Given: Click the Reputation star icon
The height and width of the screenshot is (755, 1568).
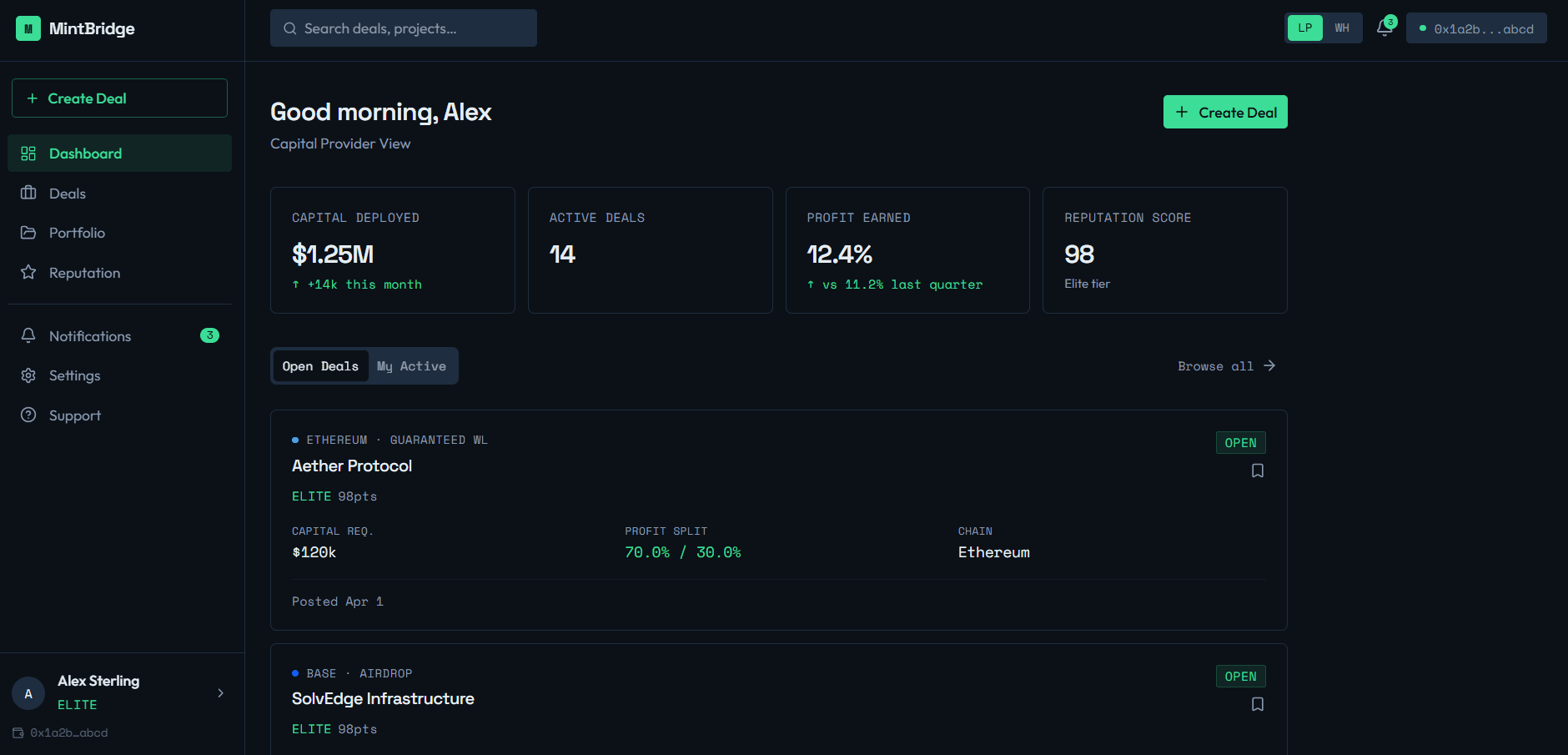Looking at the screenshot, I should tap(30, 272).
